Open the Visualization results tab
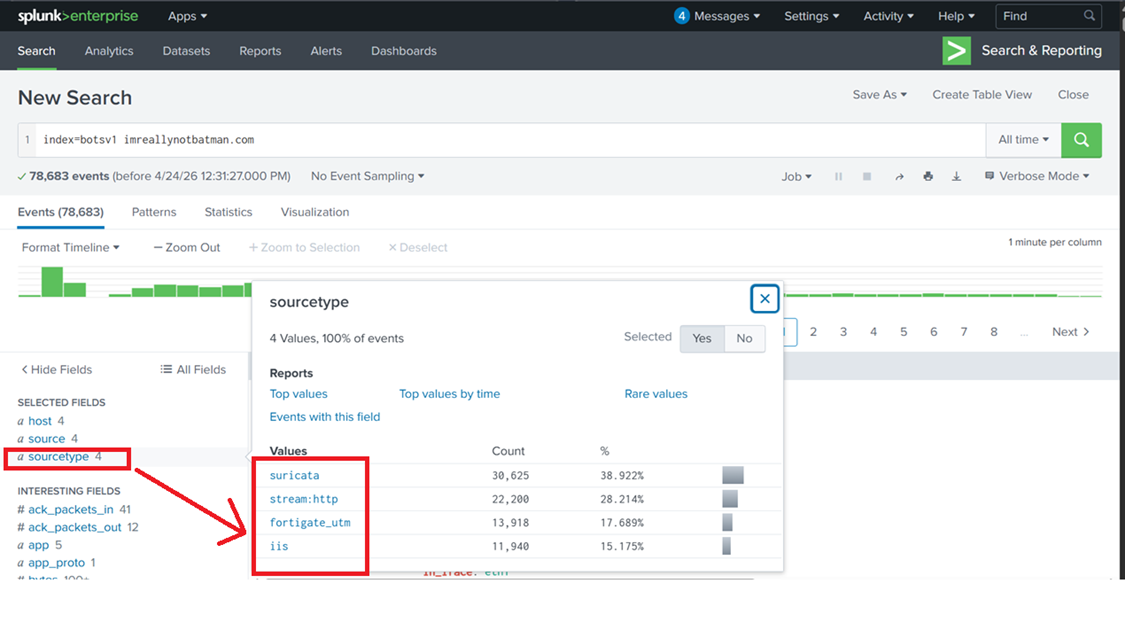The height and width of the screenshot is (638, 1125). (x=315, y=212)
